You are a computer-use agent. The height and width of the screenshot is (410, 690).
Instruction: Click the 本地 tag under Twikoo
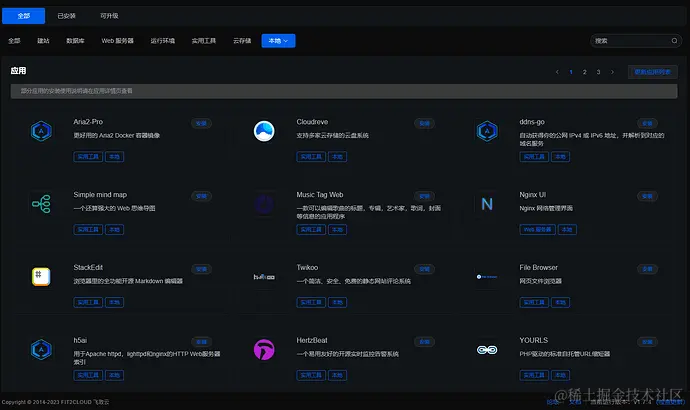click(x=337, y=303)
